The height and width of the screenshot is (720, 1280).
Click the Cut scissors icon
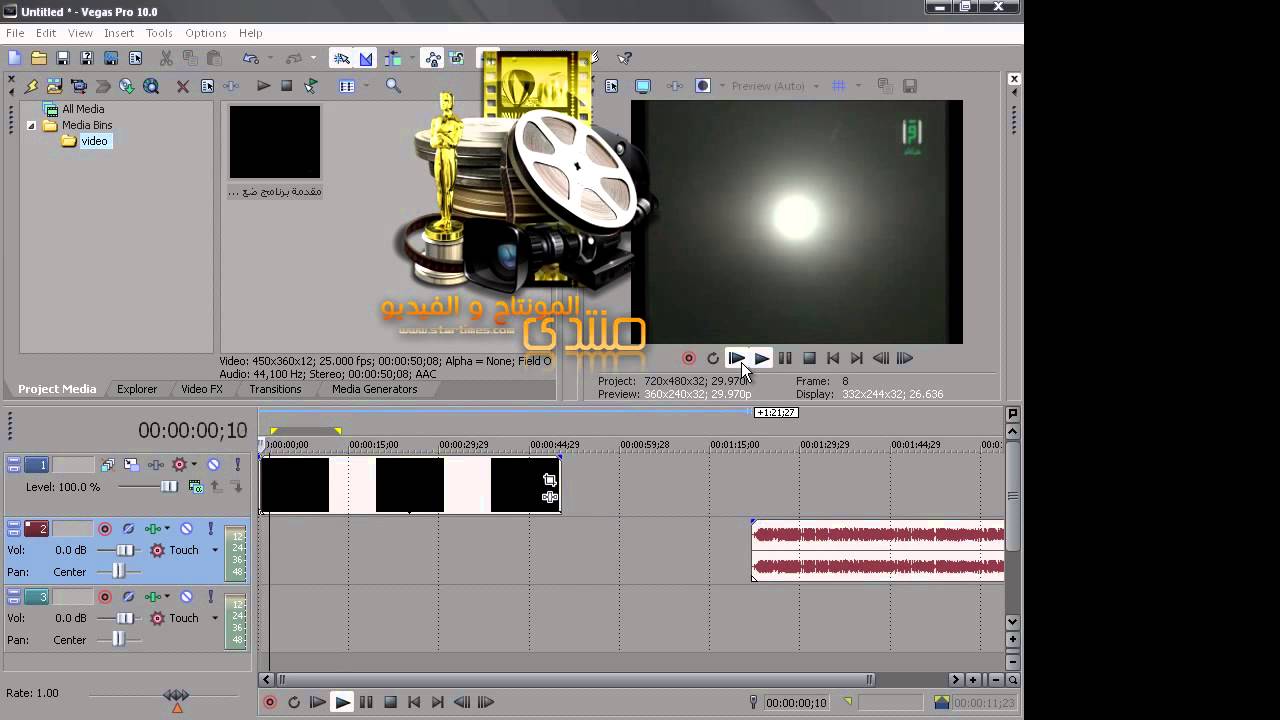coord(166,59)
